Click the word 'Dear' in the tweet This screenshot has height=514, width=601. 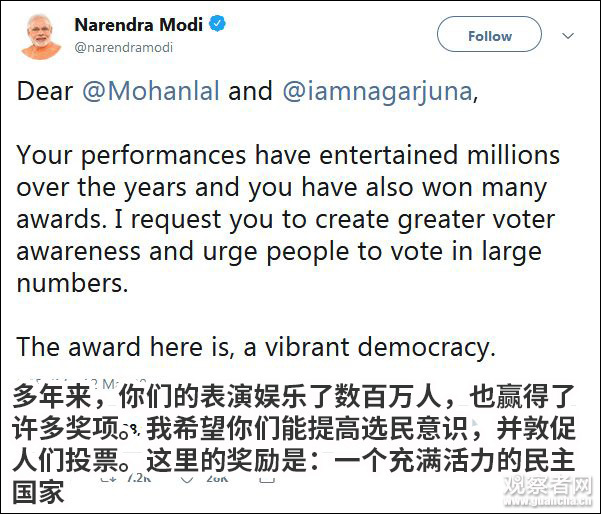point(43,92)
